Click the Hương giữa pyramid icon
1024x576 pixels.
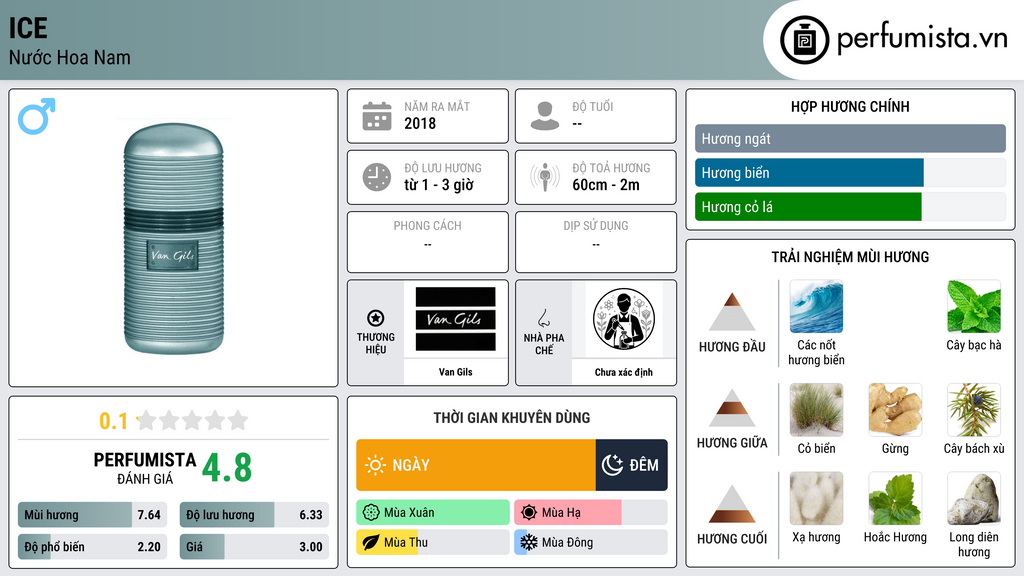point(732,408)
